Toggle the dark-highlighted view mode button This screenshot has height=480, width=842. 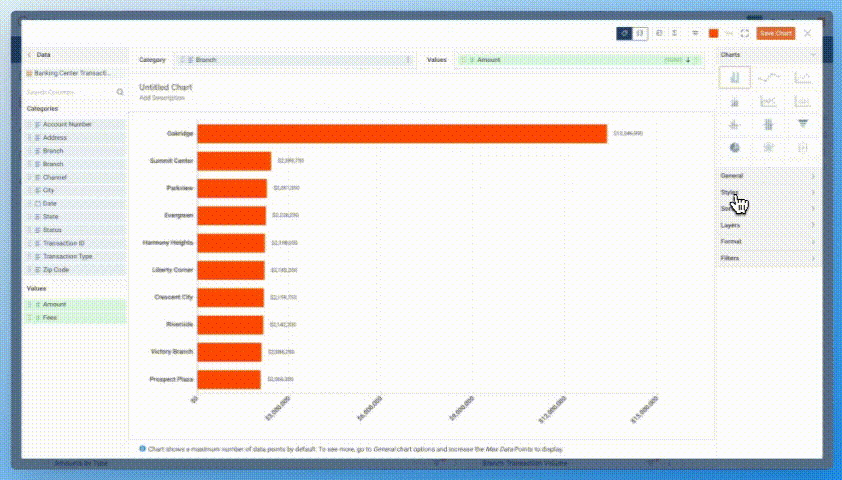[624, 33]
